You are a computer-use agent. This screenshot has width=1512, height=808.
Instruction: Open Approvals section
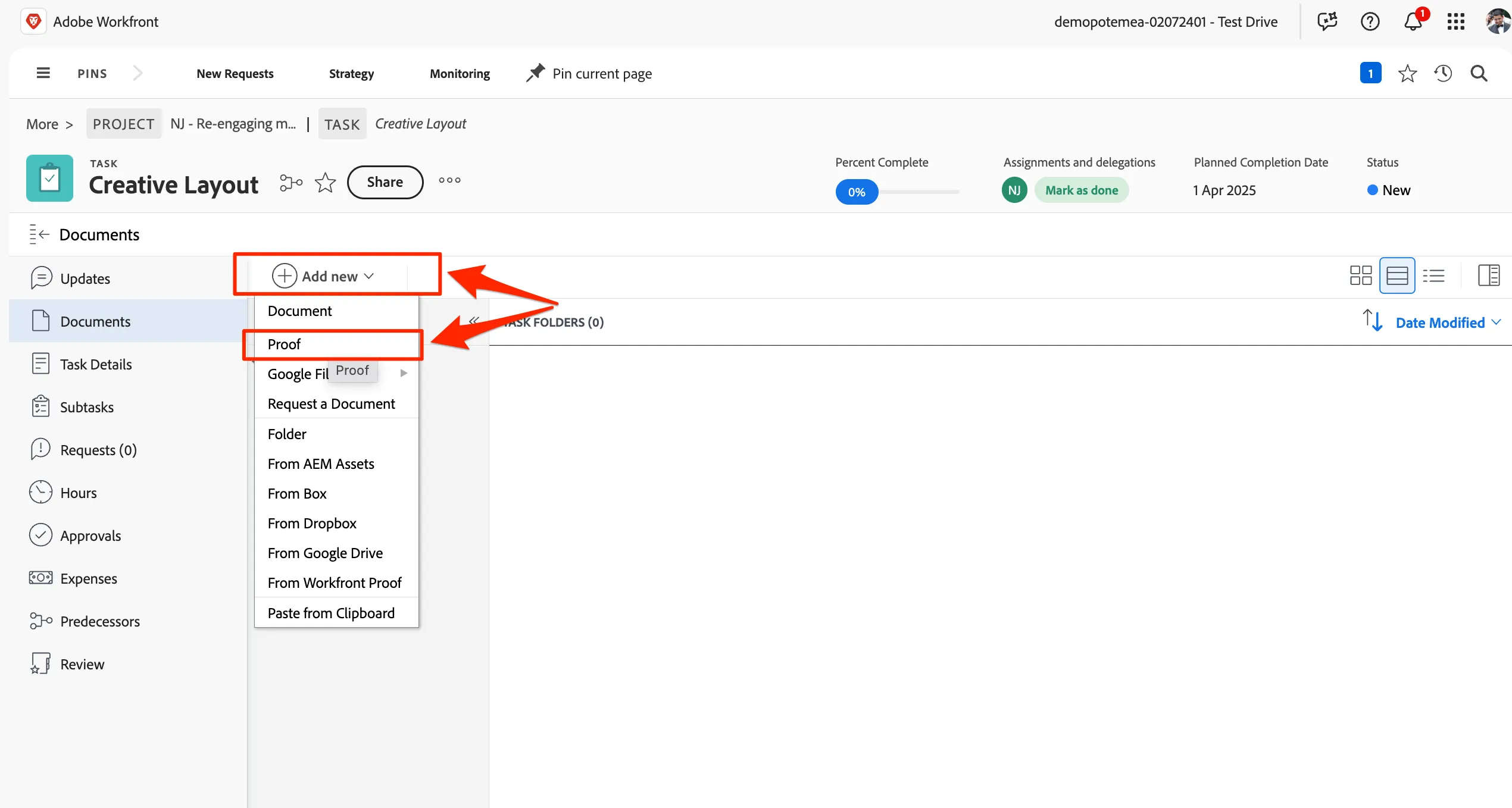[x=128, y=535]
